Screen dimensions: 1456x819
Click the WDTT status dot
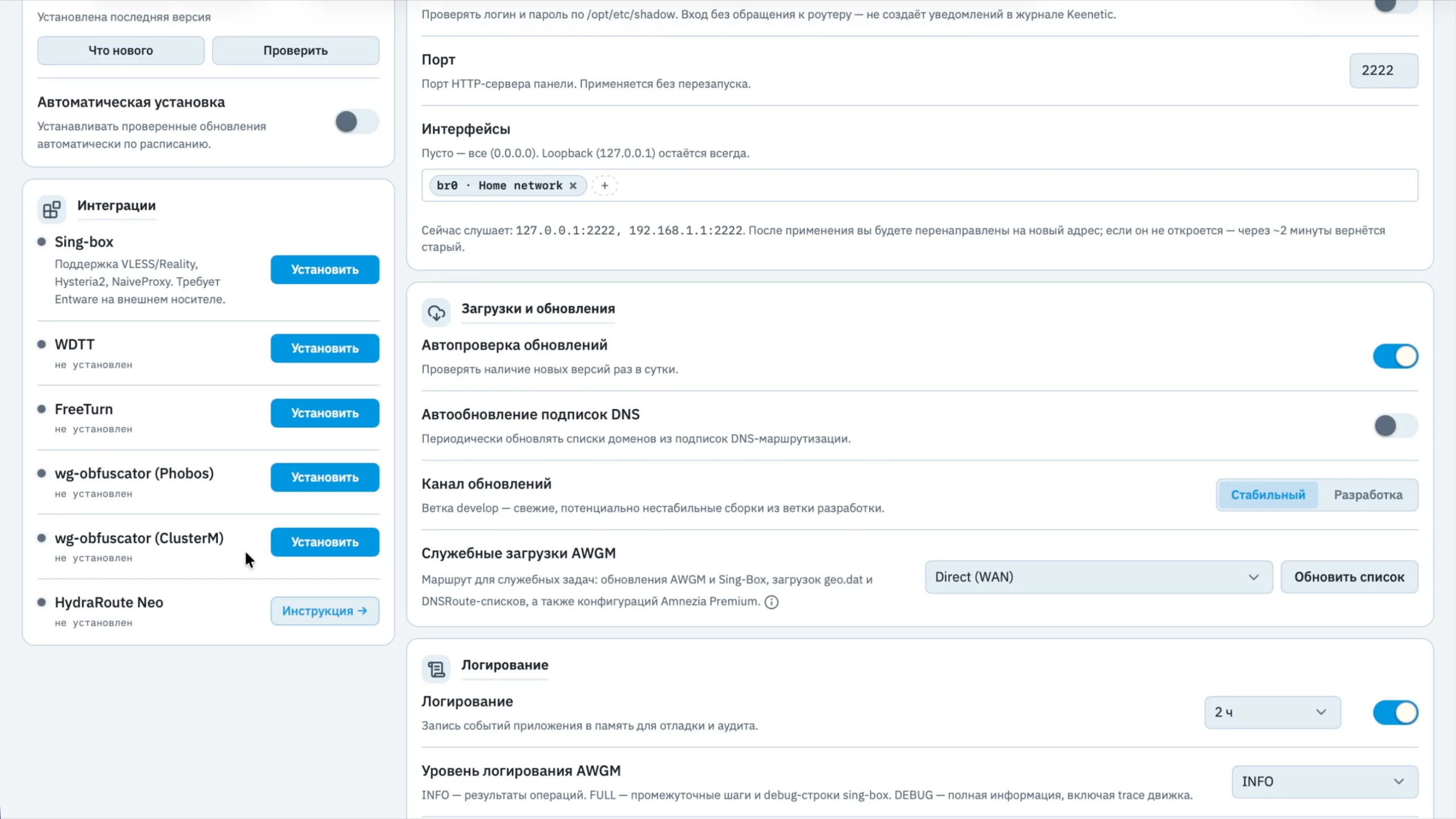click(x=42, y=345)
